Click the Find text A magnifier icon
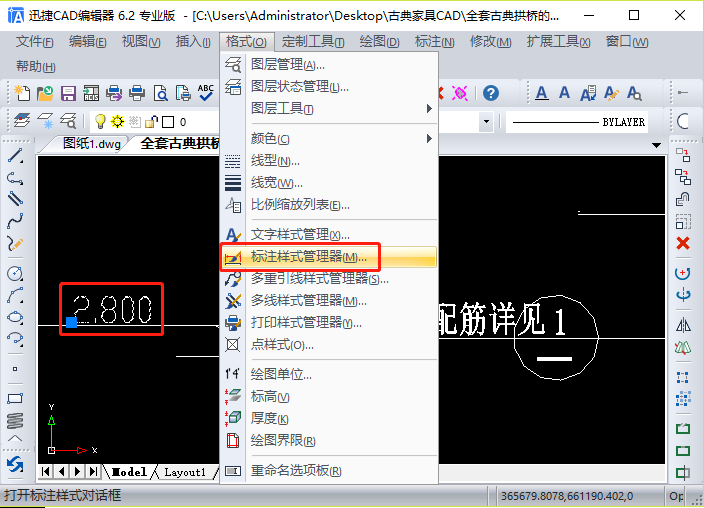 click(634, 93)
